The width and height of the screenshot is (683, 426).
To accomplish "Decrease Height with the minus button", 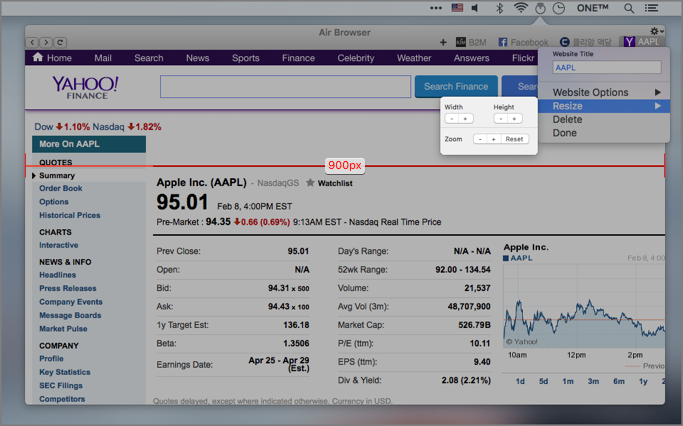I will pos(501,119).
